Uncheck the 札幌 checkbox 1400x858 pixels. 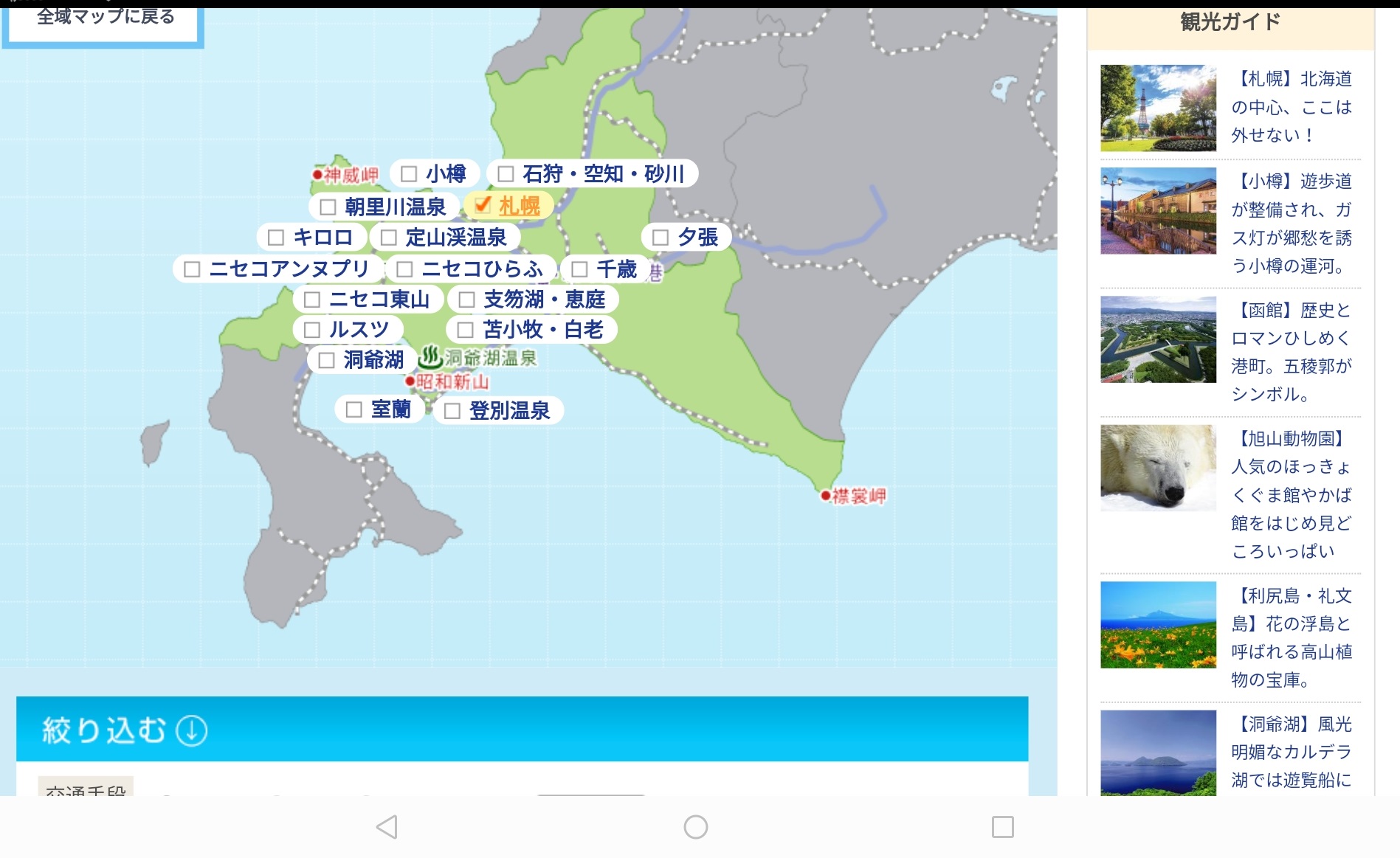point(482,205)
